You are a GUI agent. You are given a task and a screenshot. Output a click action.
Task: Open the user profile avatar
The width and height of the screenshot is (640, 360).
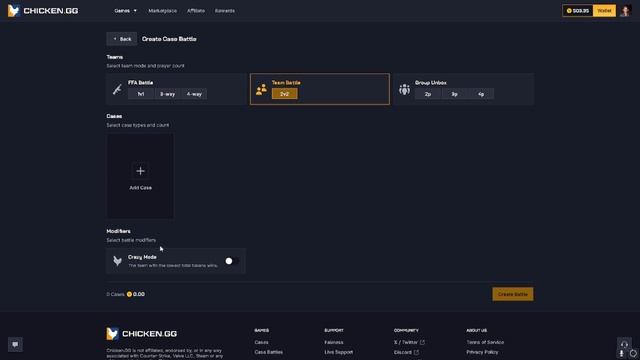click(x=625, y=11)
